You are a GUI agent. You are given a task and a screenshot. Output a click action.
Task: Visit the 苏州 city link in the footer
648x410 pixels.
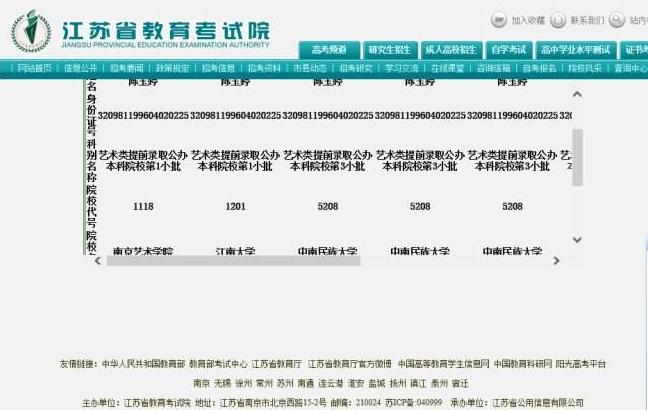pos(285,383)
